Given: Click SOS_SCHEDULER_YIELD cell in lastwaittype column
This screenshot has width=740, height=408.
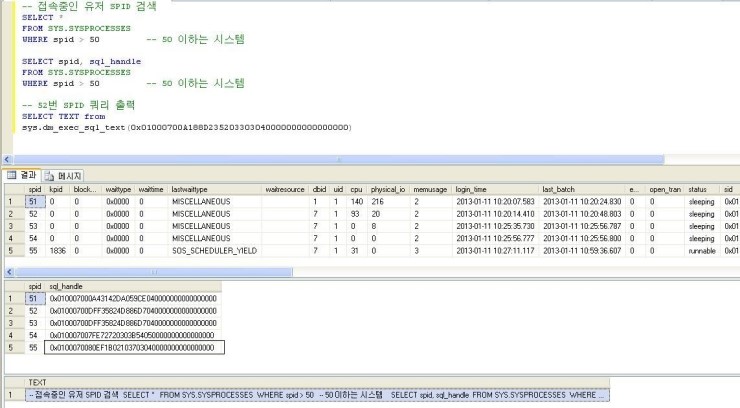Looking at the screenshot, I should pos(213,253).
